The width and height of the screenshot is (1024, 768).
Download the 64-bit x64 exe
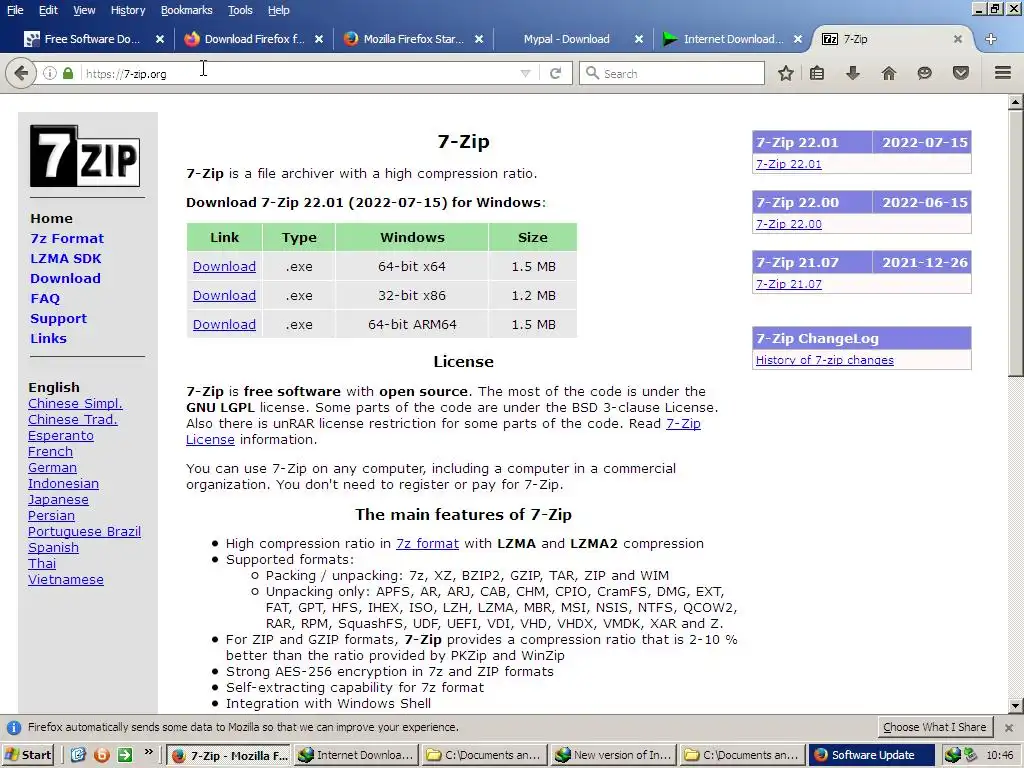point(224,266)
